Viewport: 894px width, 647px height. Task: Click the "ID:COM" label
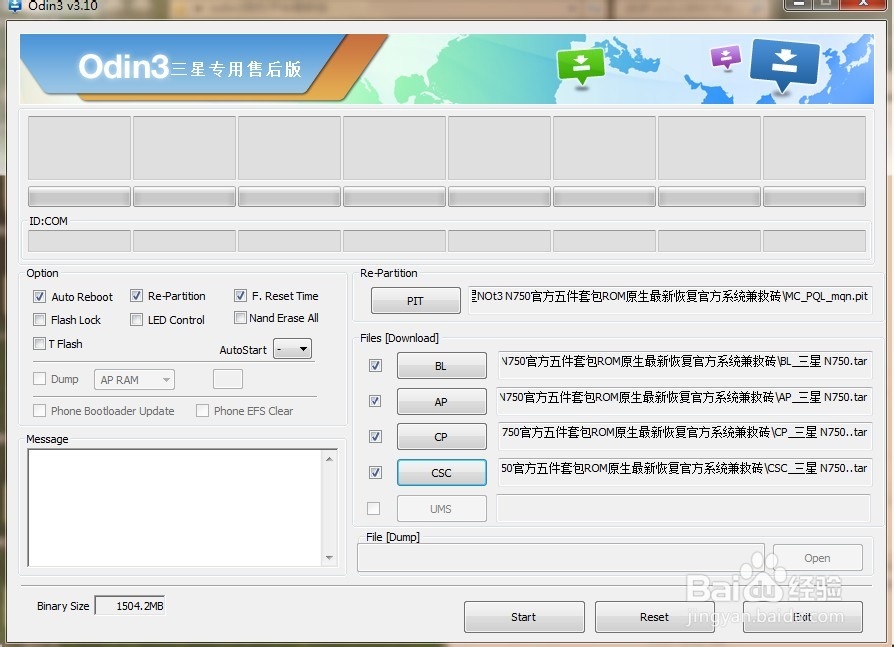48,221
